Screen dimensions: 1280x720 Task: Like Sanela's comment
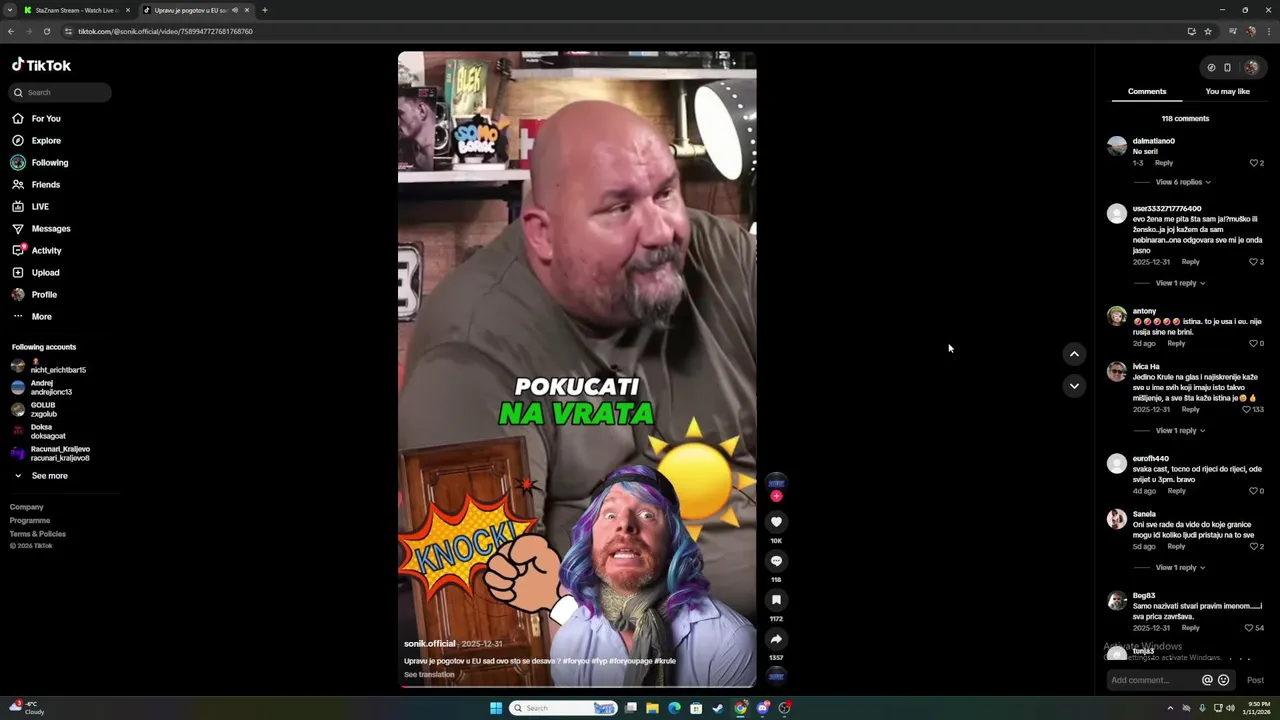[x=1253, y=547]
